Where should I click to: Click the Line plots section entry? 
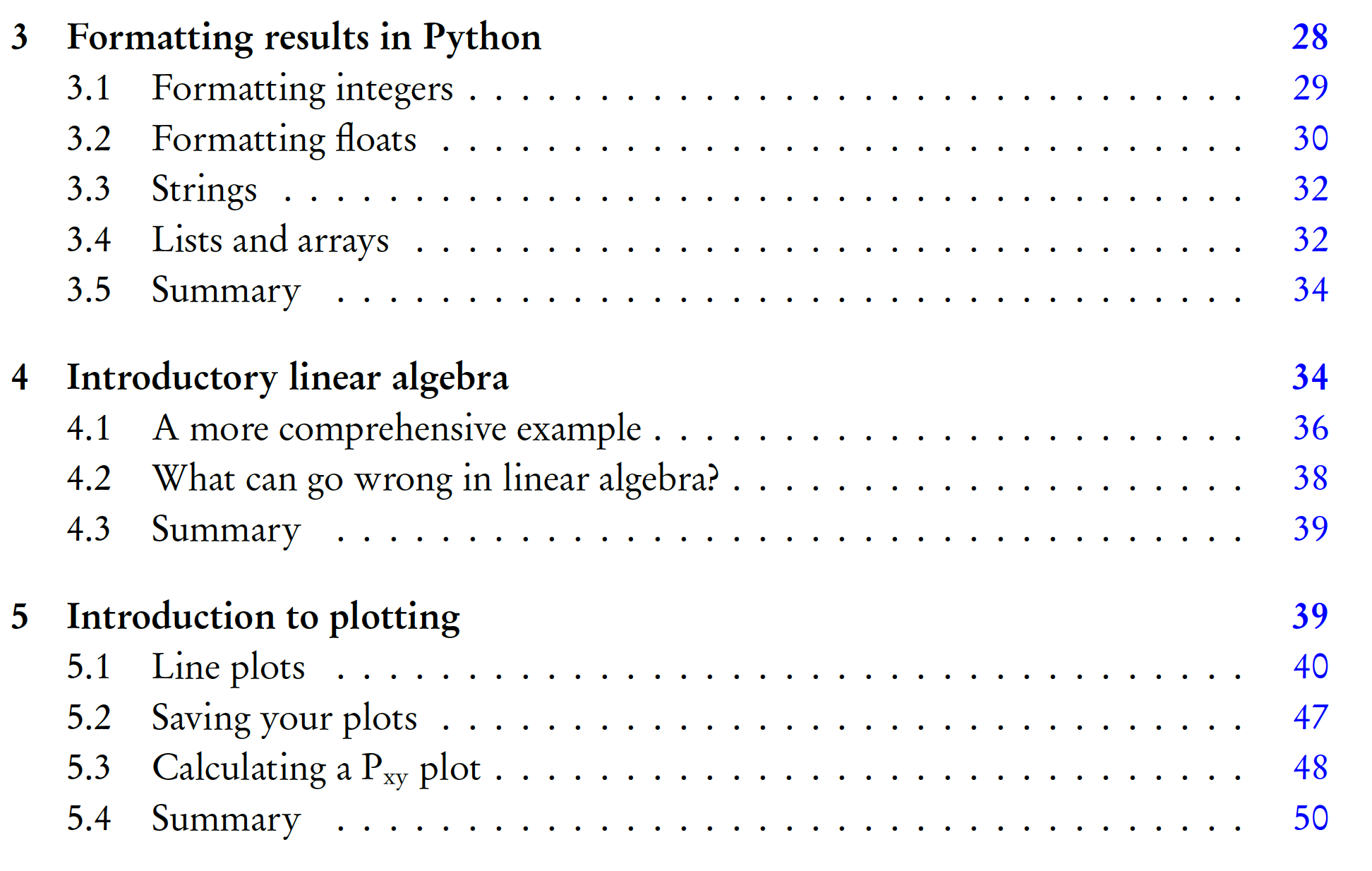pos(228,667)
